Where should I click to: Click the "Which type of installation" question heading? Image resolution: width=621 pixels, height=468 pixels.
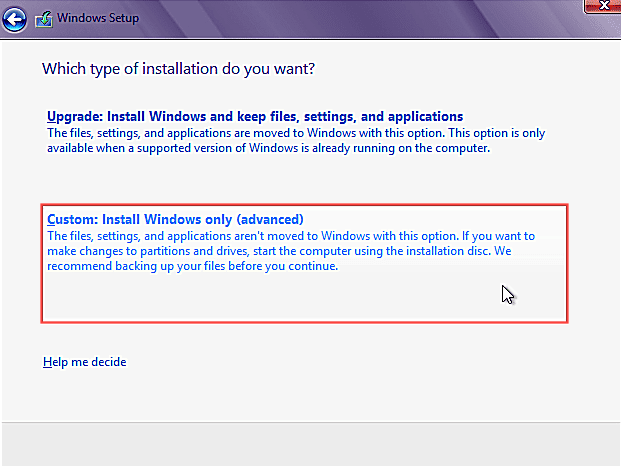click(x=186, y=69)
